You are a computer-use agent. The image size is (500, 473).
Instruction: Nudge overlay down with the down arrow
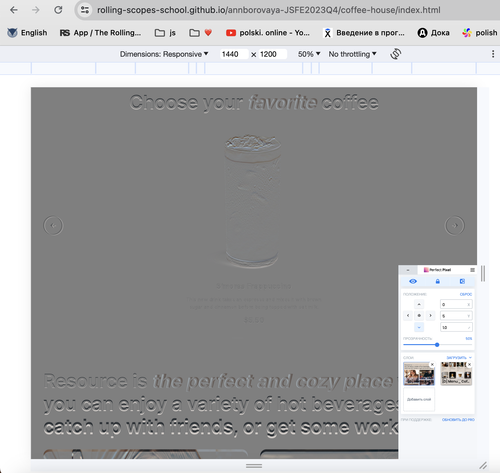[419, 327]
